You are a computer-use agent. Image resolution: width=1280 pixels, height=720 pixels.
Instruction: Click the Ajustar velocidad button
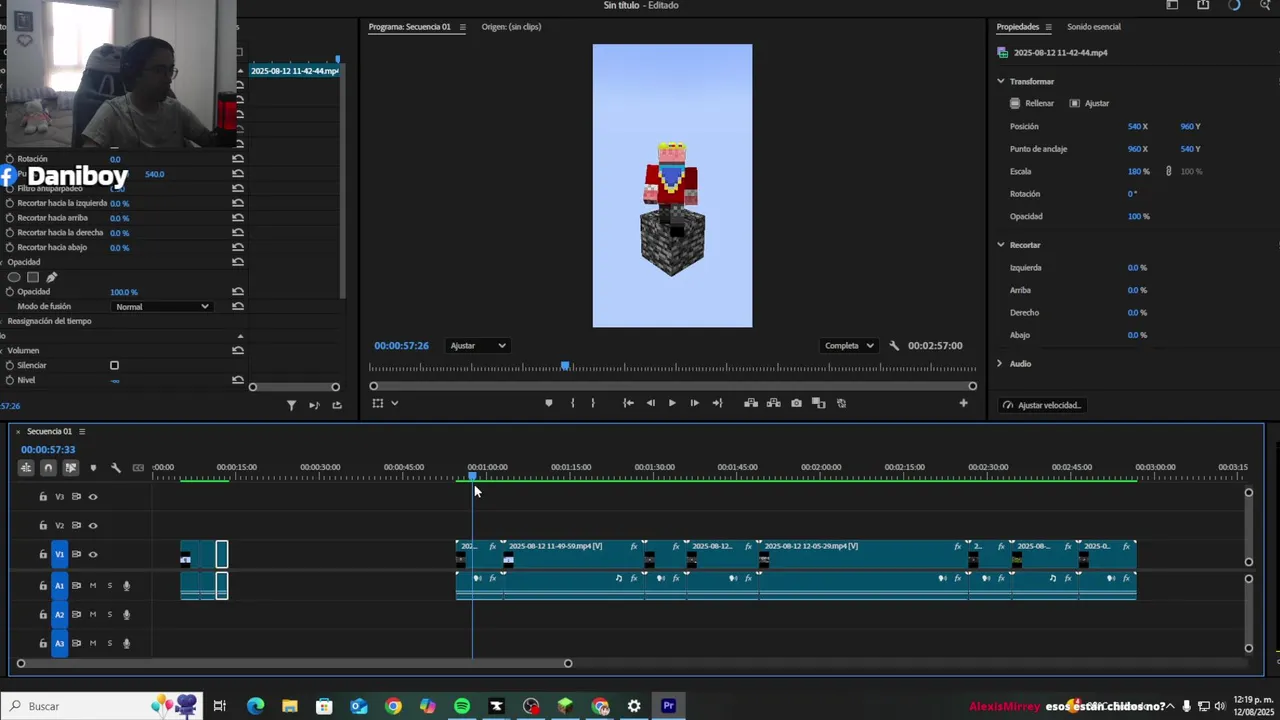(x=1042, y=405)
